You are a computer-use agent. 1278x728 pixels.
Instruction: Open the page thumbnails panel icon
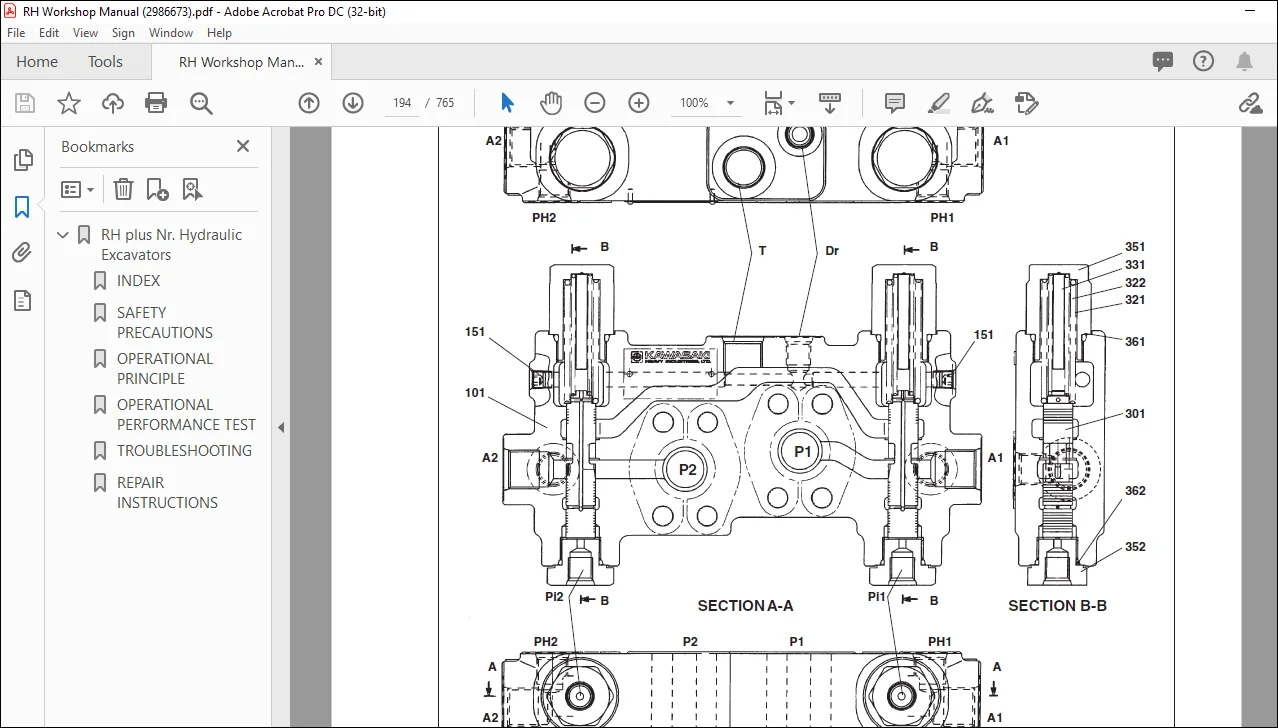(22, 160)
